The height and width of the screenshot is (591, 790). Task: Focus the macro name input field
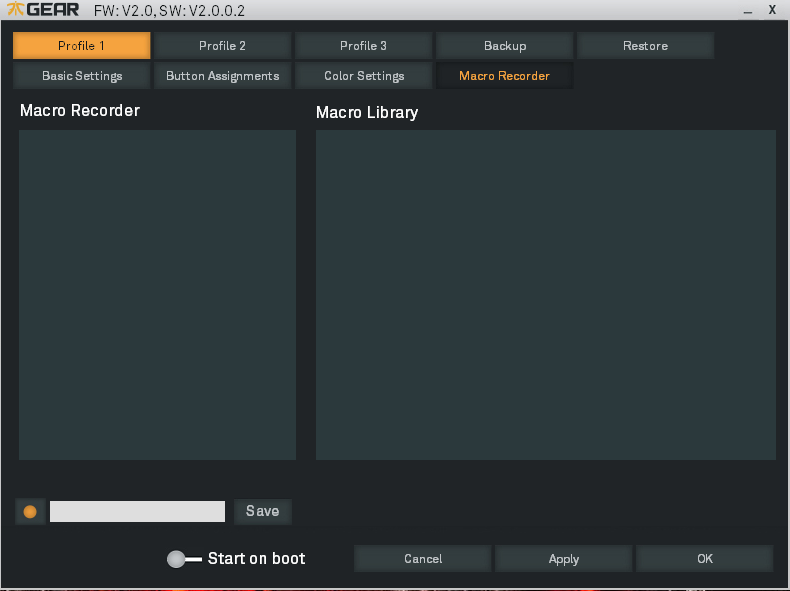coord(138,511)
